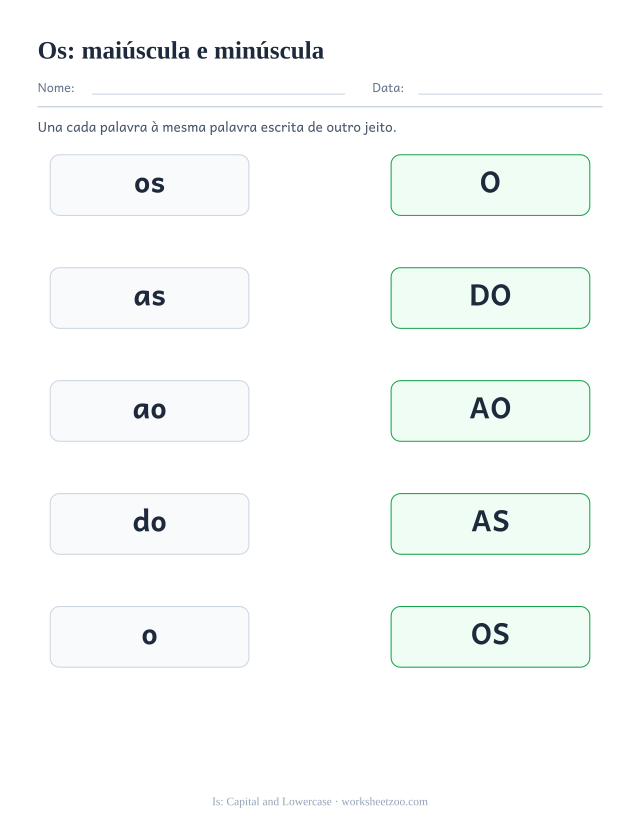Click the lowercase 'os' word card
Viewport: 640px width, 829px height.
(x=150, y=185)
